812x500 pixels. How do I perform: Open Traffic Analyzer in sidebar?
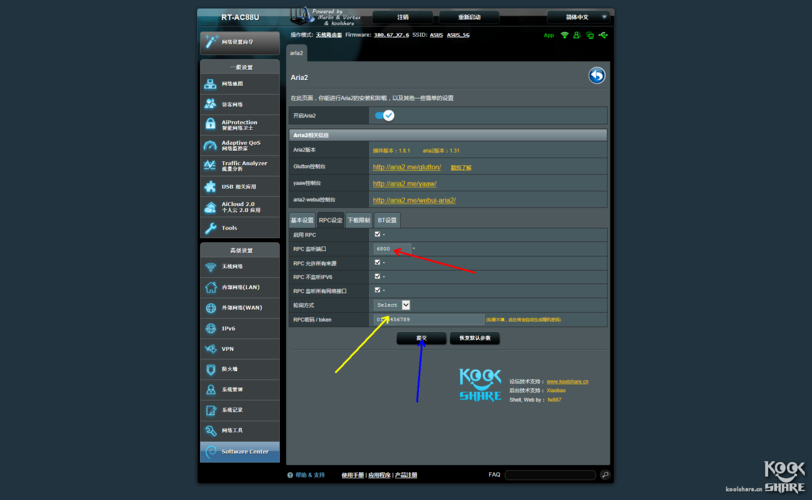click(x=240, y=166)
